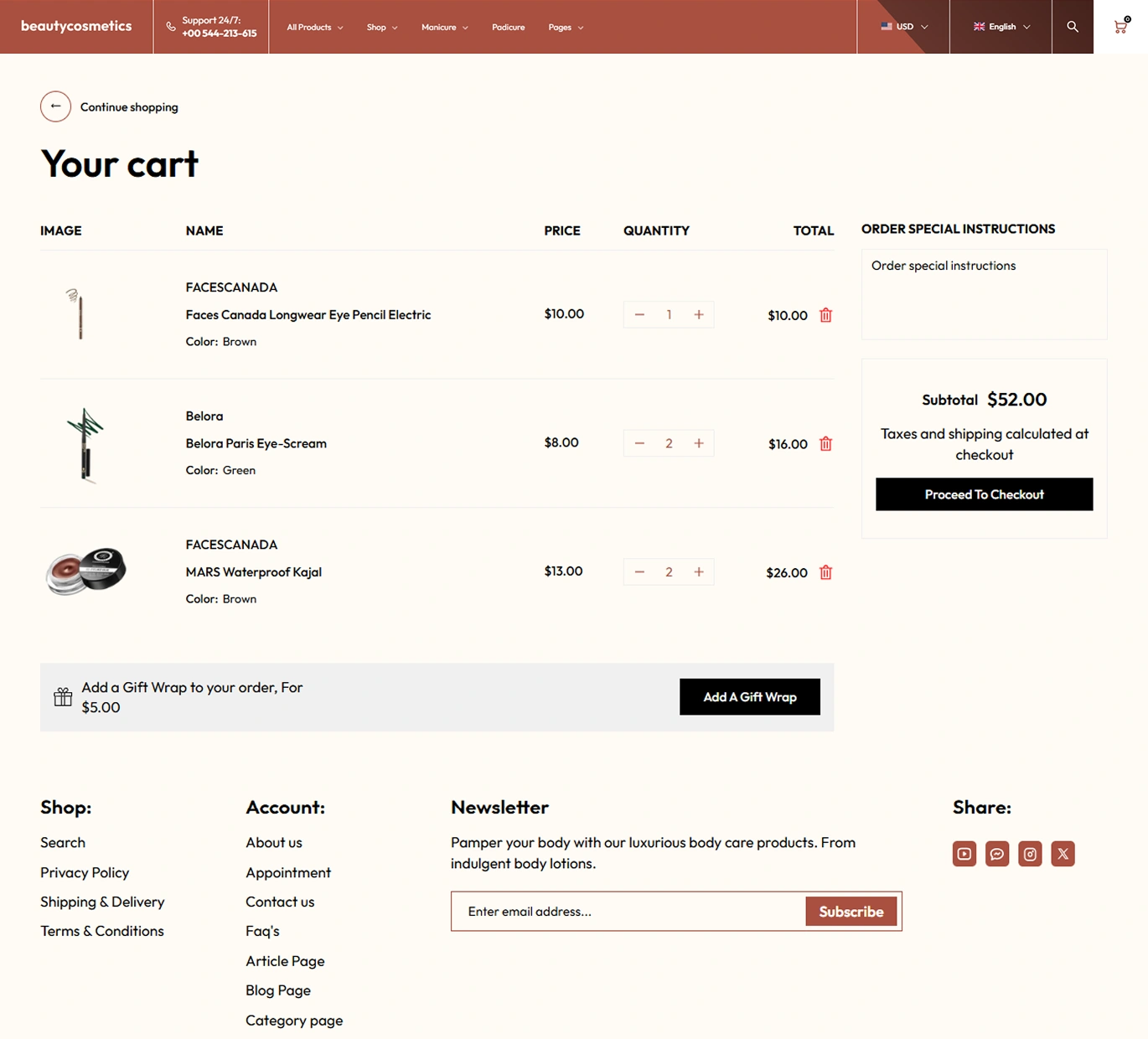The height and width of the screenshot is (1039, 1148).
Task: Open the YouTube share icon
Action: 964,854
